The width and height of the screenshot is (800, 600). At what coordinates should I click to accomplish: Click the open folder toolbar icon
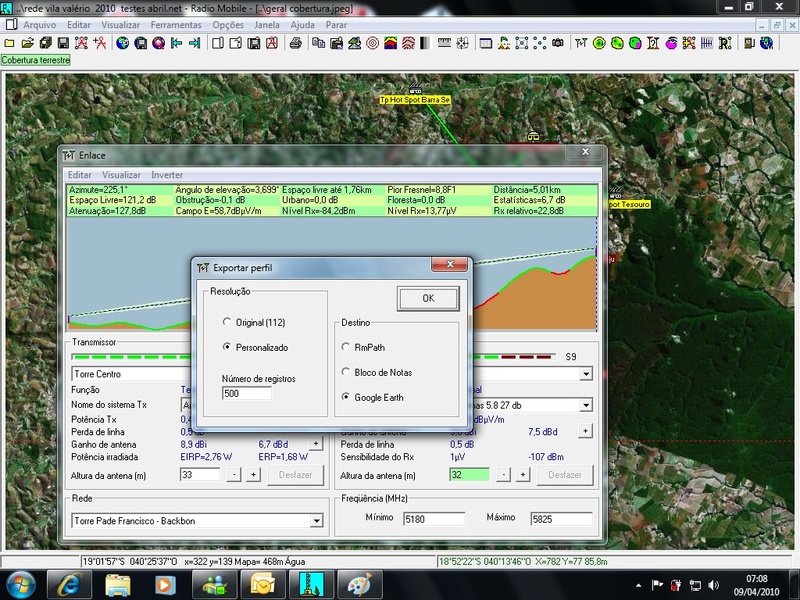click(28, 43)
